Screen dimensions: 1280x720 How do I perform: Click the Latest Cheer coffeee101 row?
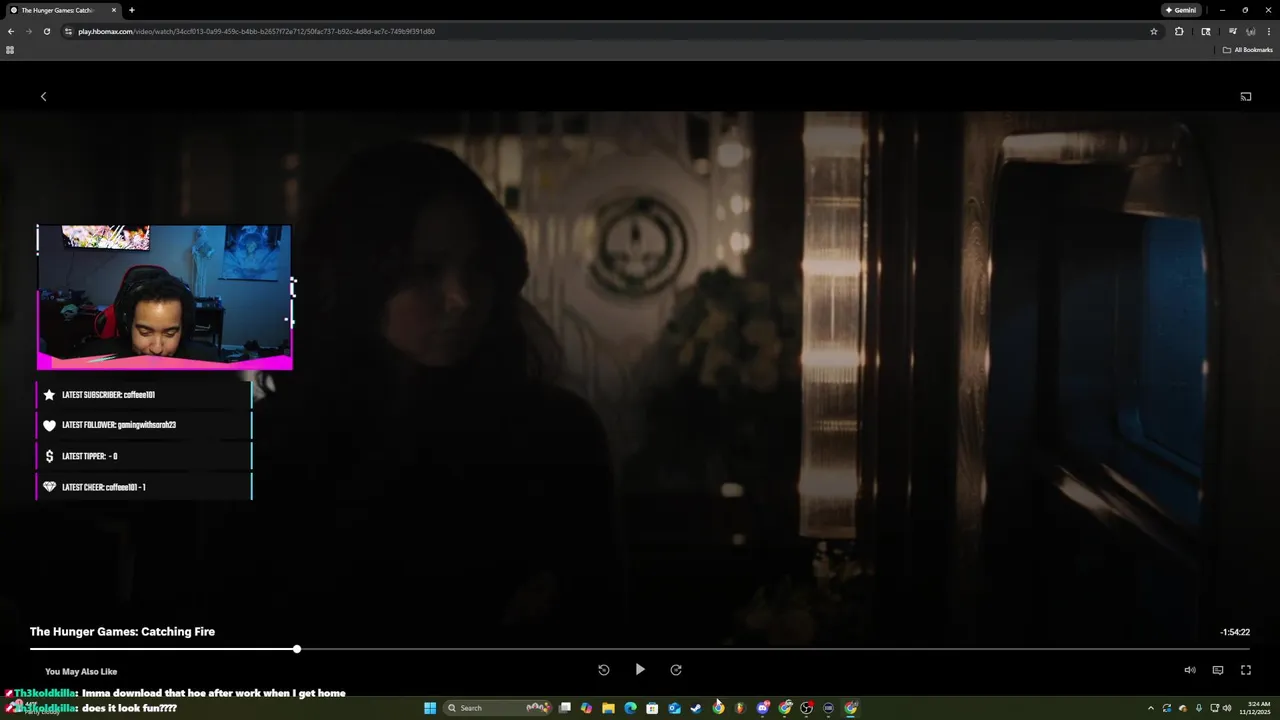[145, 487]
